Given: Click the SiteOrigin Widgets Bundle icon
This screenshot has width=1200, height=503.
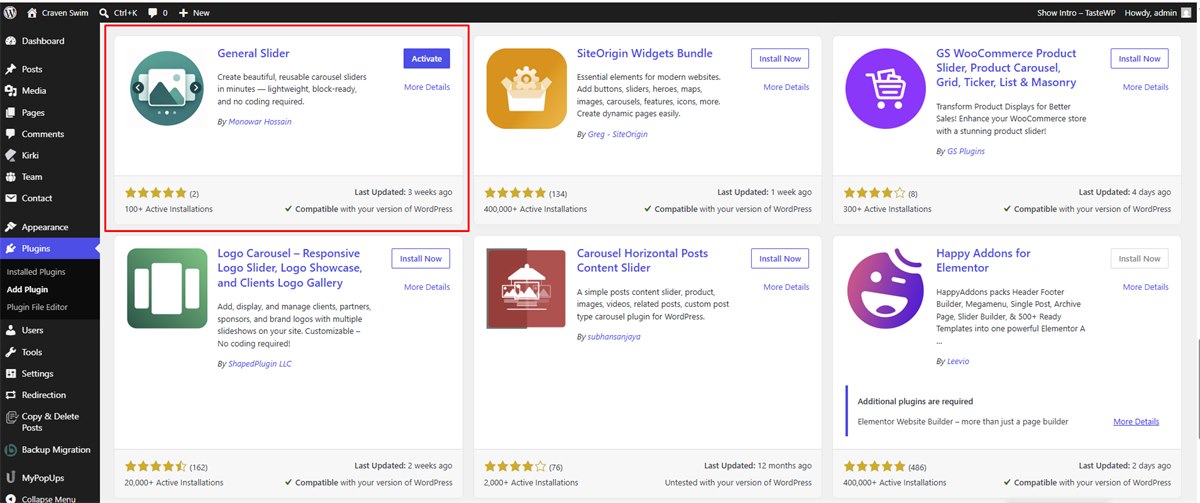Looking at the screenshot, I should (526, 88).
